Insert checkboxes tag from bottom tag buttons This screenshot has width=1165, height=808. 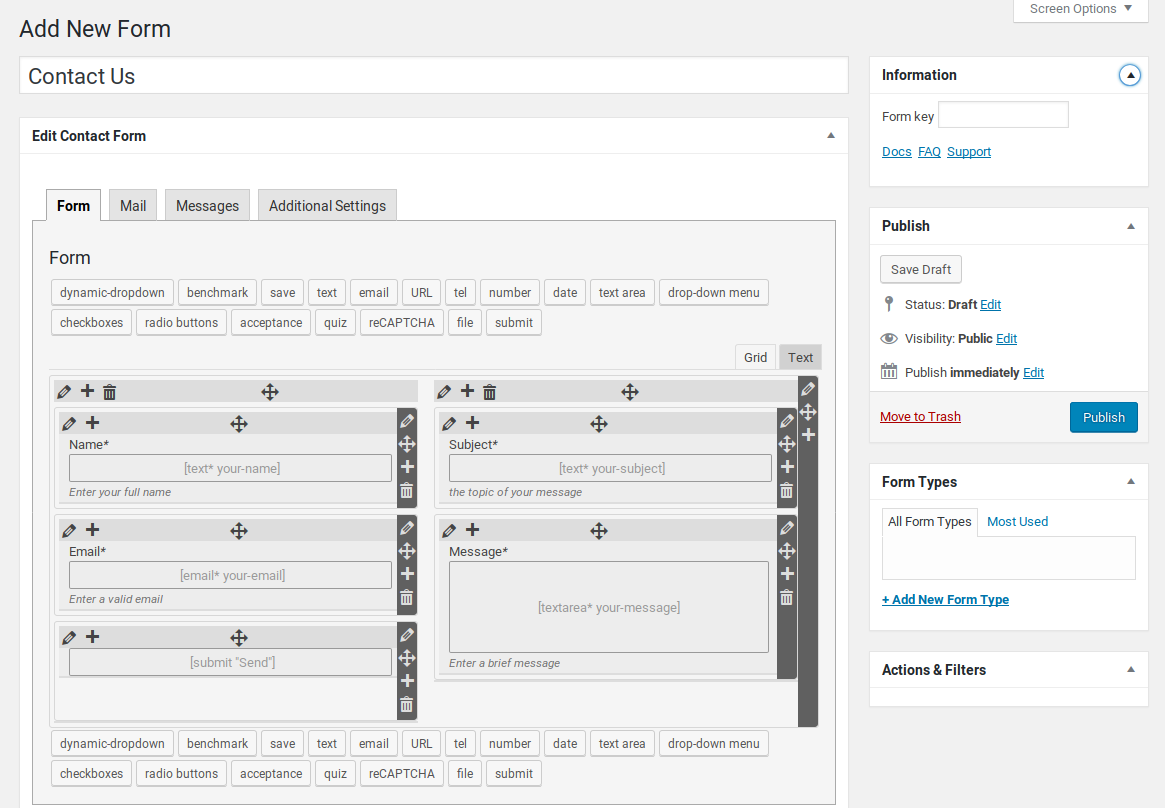[x=91, y=773]
